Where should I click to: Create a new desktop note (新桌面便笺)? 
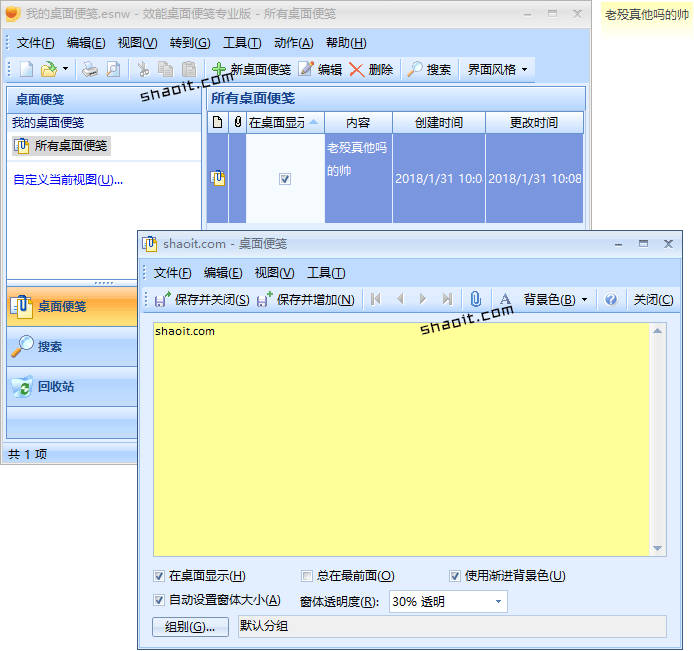pos(251,69)
